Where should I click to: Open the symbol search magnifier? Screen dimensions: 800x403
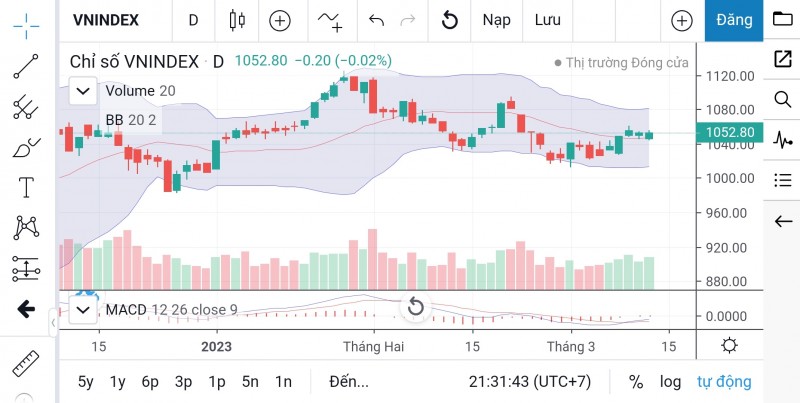click(x=782, y=99)
